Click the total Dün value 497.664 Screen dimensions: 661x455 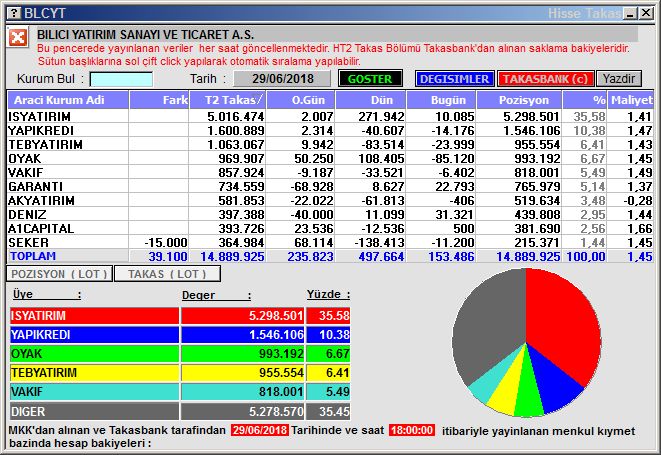click(382, 256)
